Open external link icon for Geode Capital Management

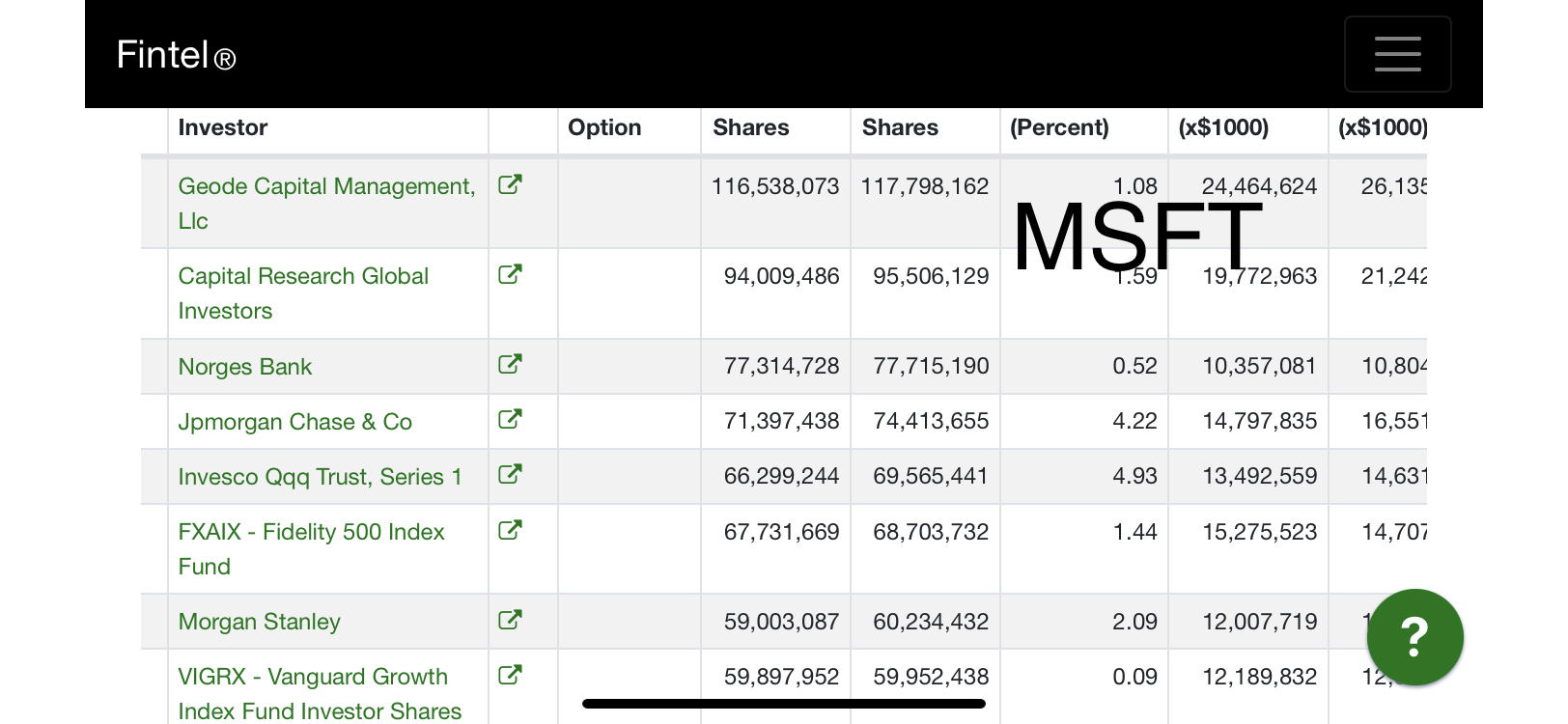tap(510, 184)
